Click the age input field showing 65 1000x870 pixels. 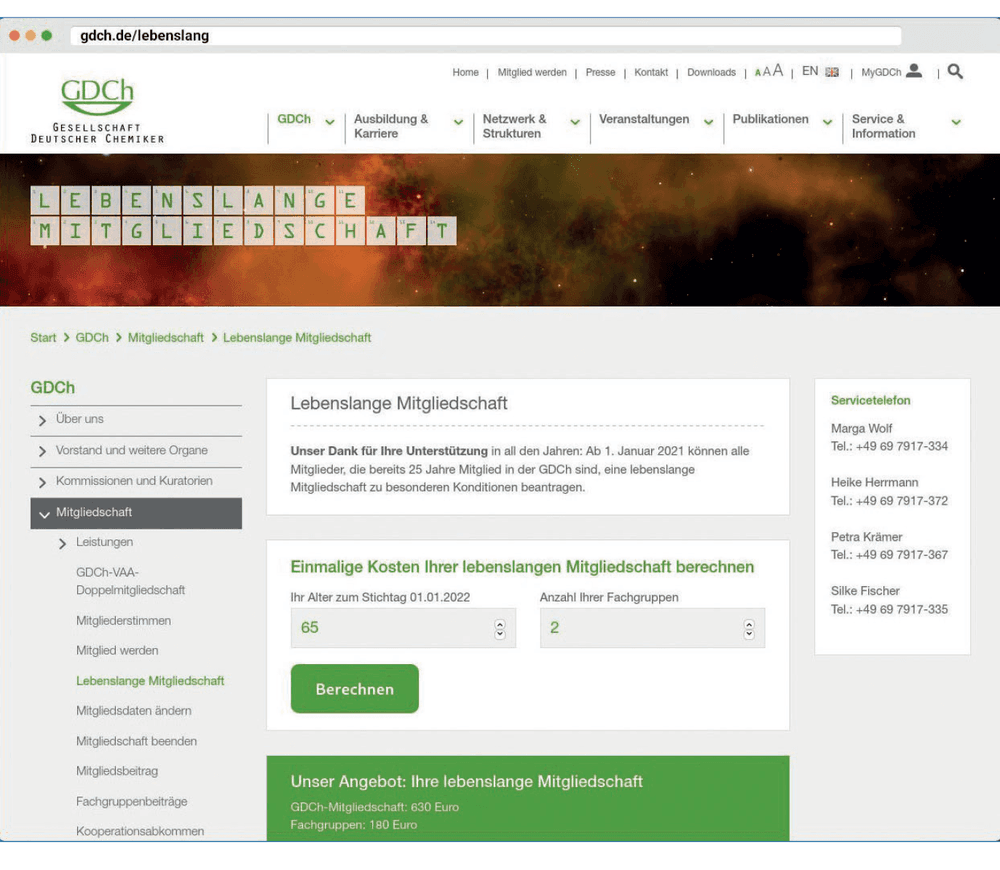click(403, 628)
